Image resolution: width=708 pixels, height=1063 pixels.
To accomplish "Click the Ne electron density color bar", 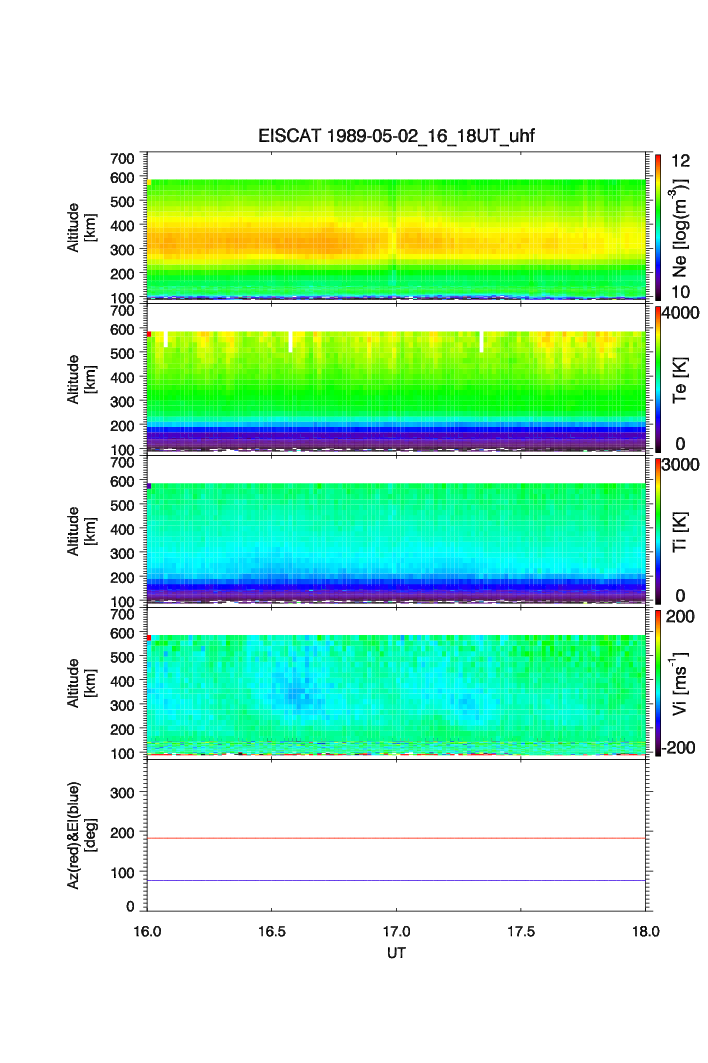I will tap(658, 226).
